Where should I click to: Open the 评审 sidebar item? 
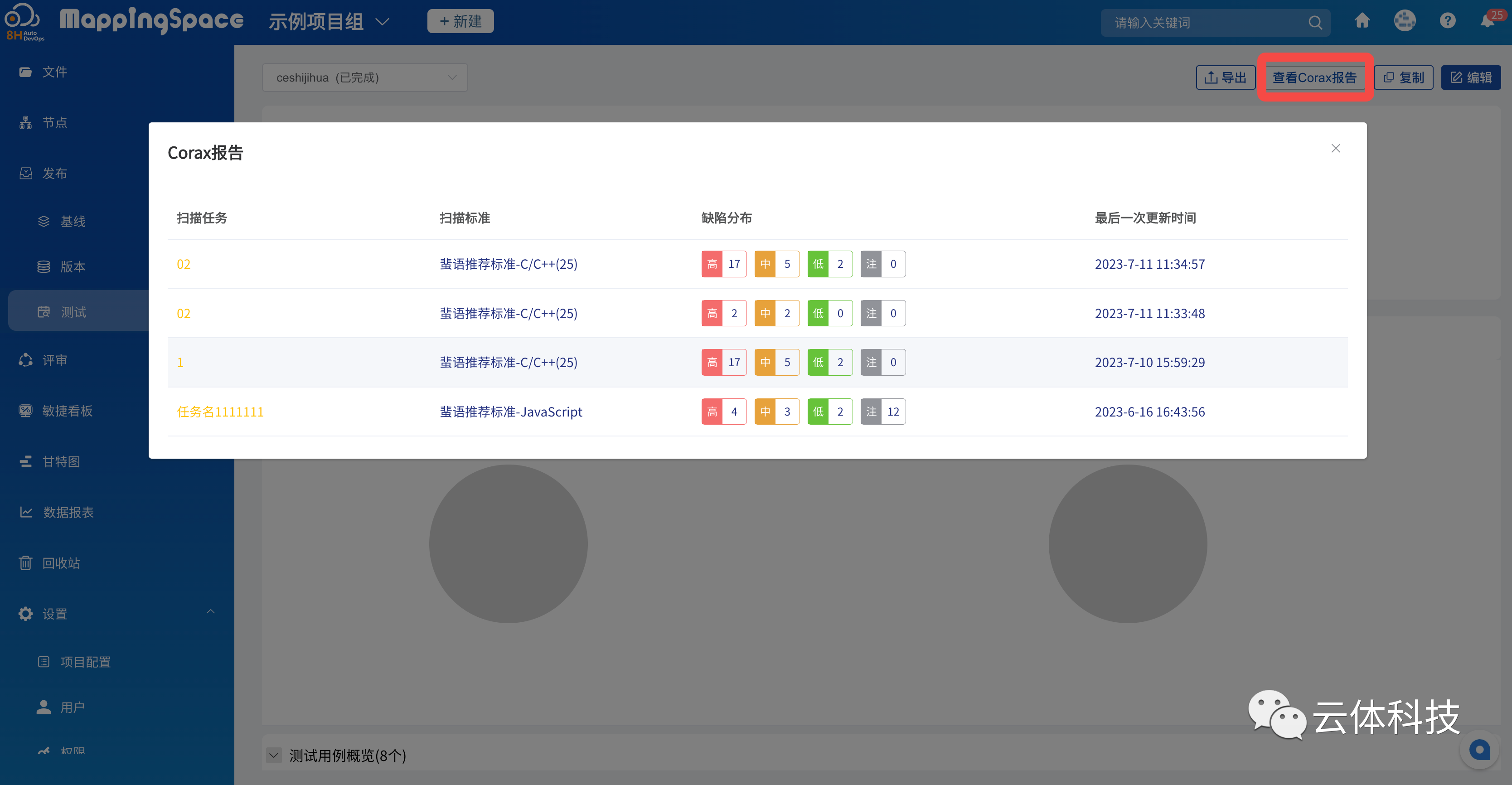pyautogui.click(x=54, y=360)
